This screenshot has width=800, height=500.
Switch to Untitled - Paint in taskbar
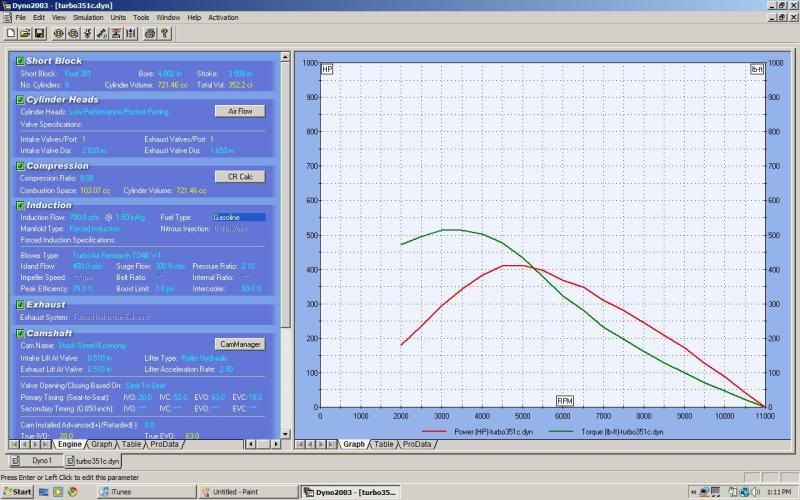coord(245,492)
